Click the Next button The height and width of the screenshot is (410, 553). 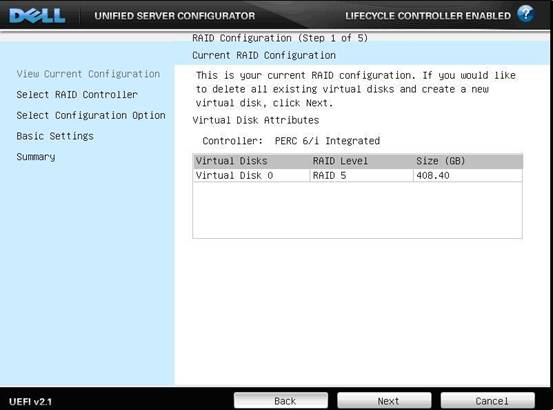click(384, 401)
